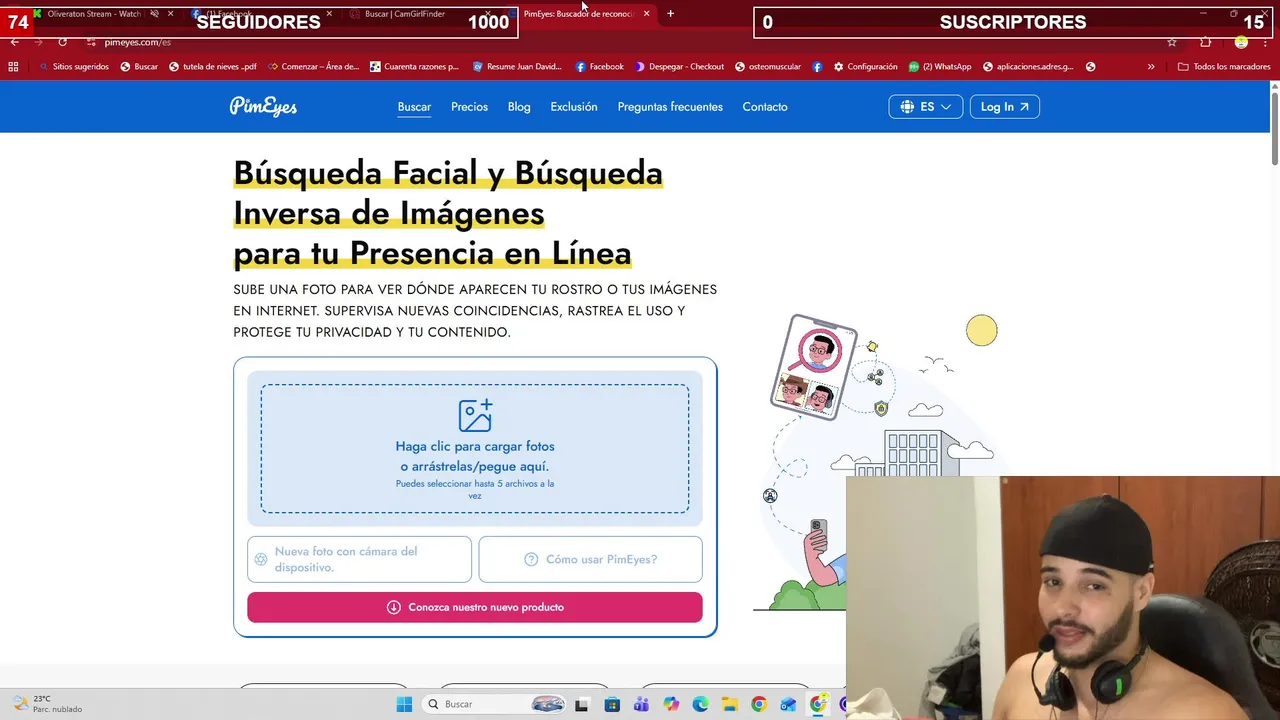This screenshot has width=1280, height=720.
Task: Close the CamGirlFinder browser tab
Action: 487,13
